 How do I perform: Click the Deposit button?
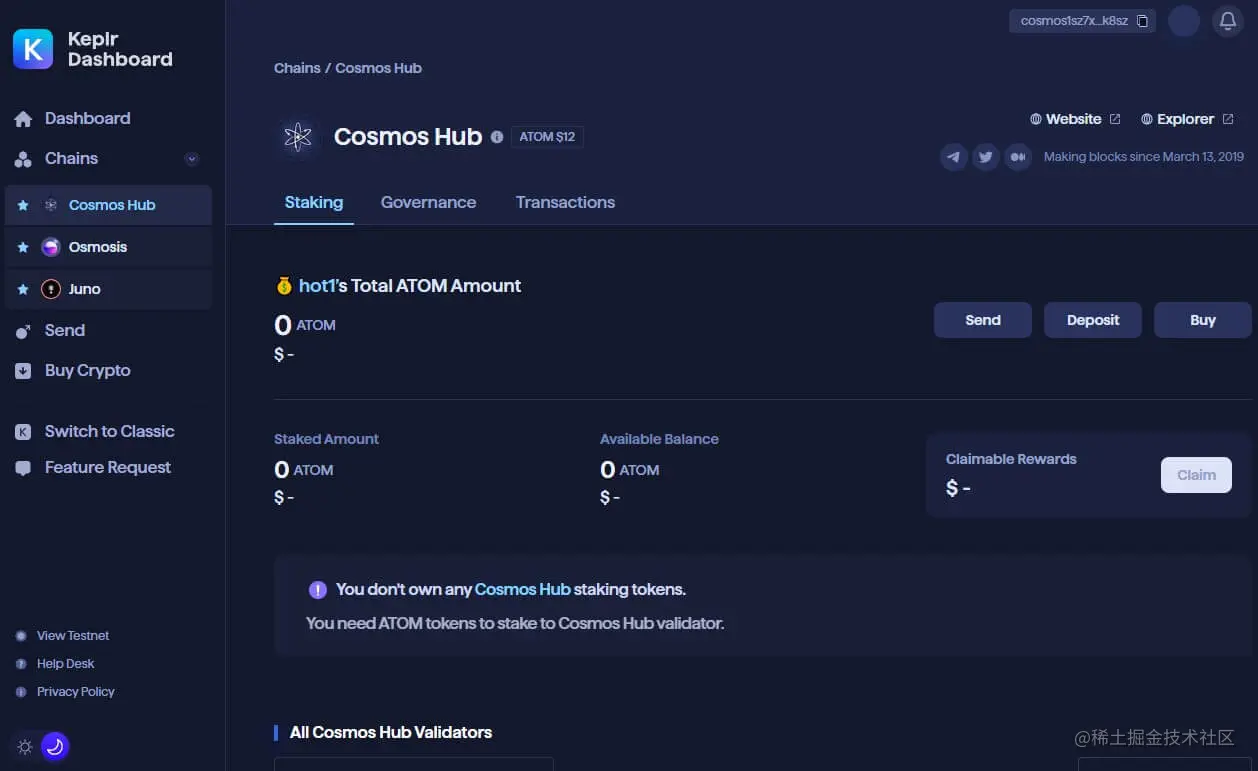pyautogui.click(x=1093, y=320)
